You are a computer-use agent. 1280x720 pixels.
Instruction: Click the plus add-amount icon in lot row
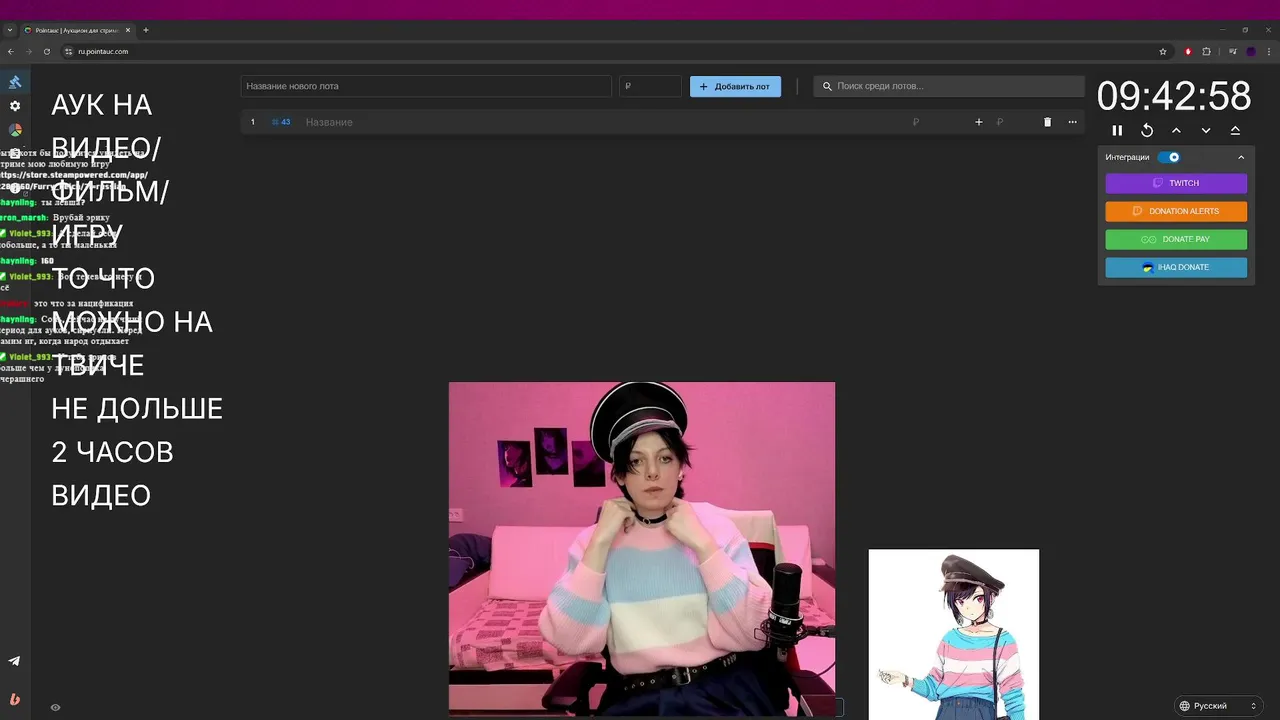(x=979, y=122)
